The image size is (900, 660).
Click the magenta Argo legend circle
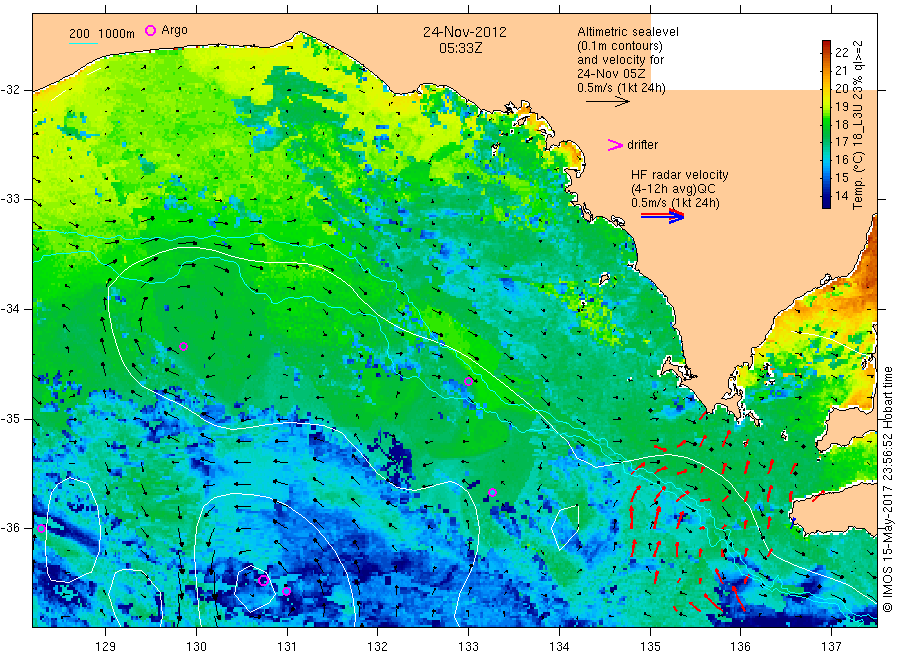point(150,30)
